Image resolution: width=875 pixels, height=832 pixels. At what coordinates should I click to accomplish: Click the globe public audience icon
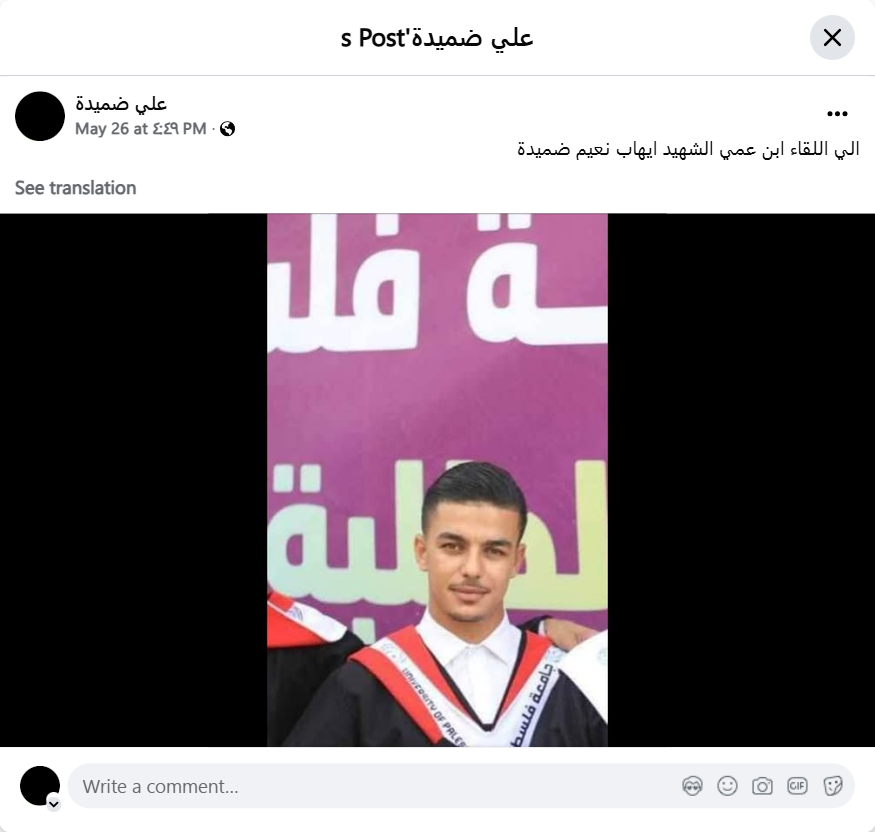tap(227, 129)
